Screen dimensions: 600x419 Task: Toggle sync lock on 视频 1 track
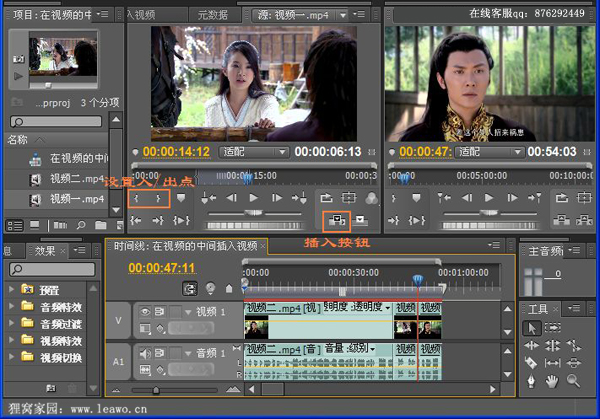click(x=159, y=312)
